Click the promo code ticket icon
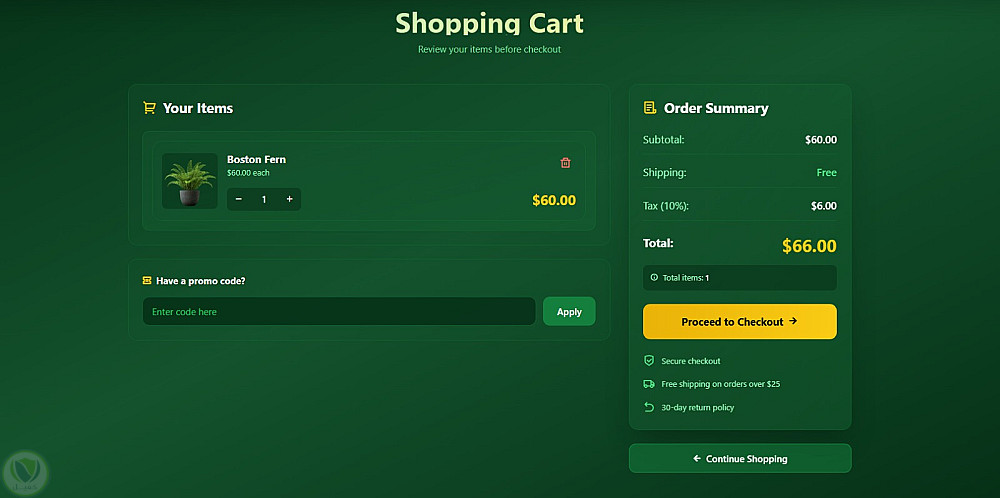This screenshot has width=1000, height=498. (x=147, y=281)
